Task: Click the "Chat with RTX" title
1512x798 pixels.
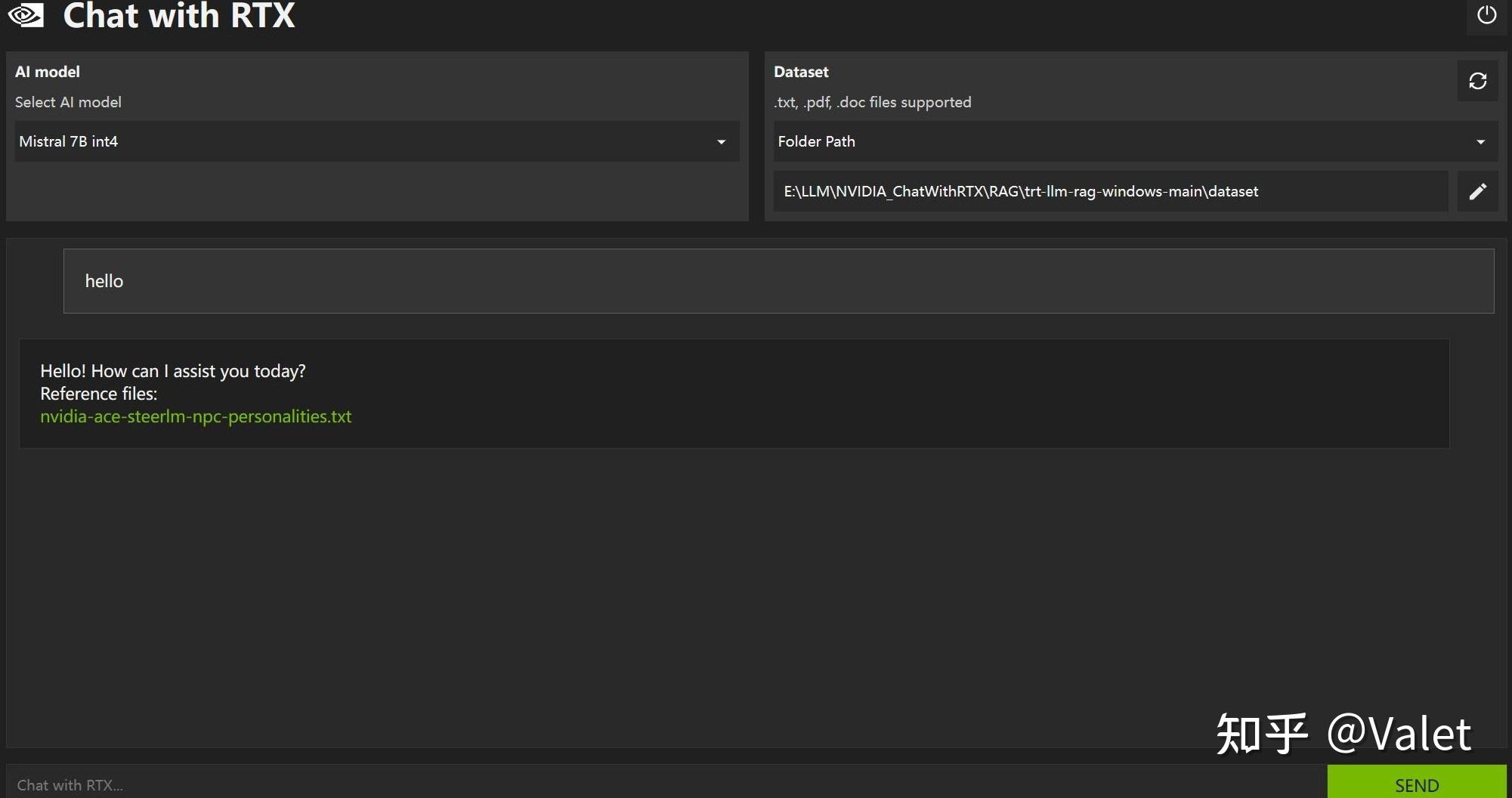Action: click(x=179, y=15)
